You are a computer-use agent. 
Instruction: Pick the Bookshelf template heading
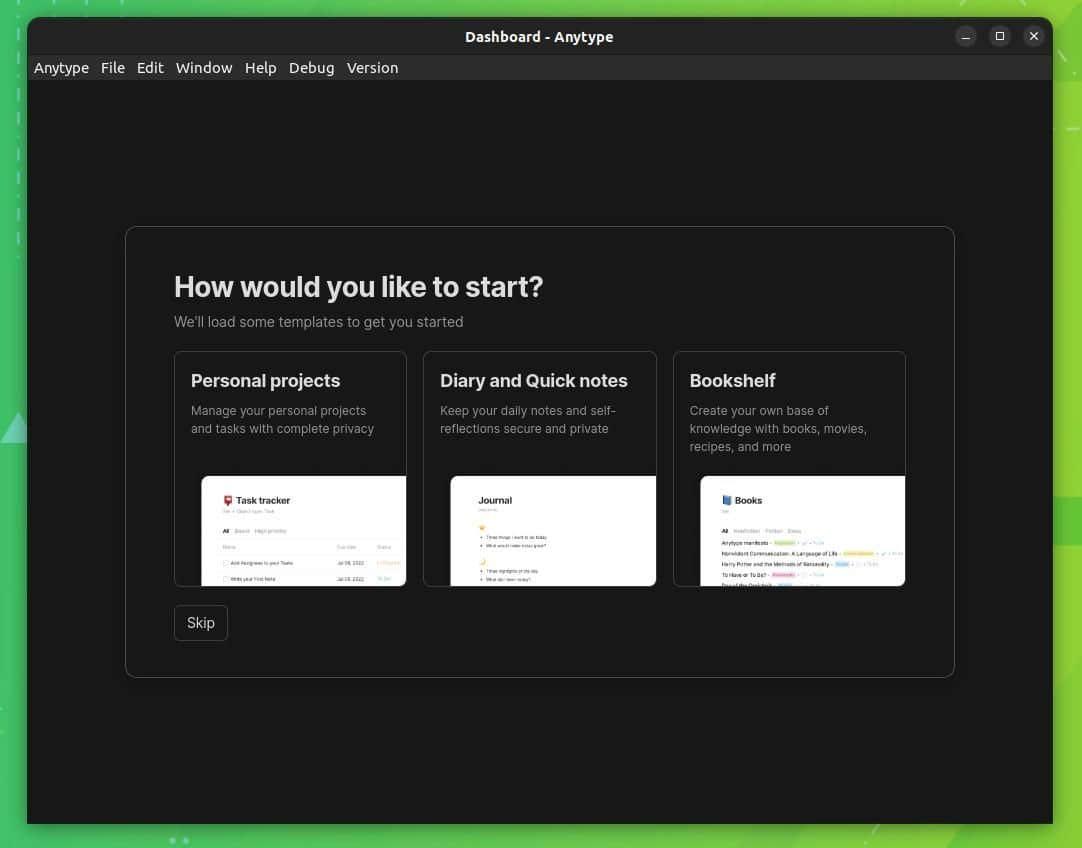pyautogui.click(x=732, y=381)
